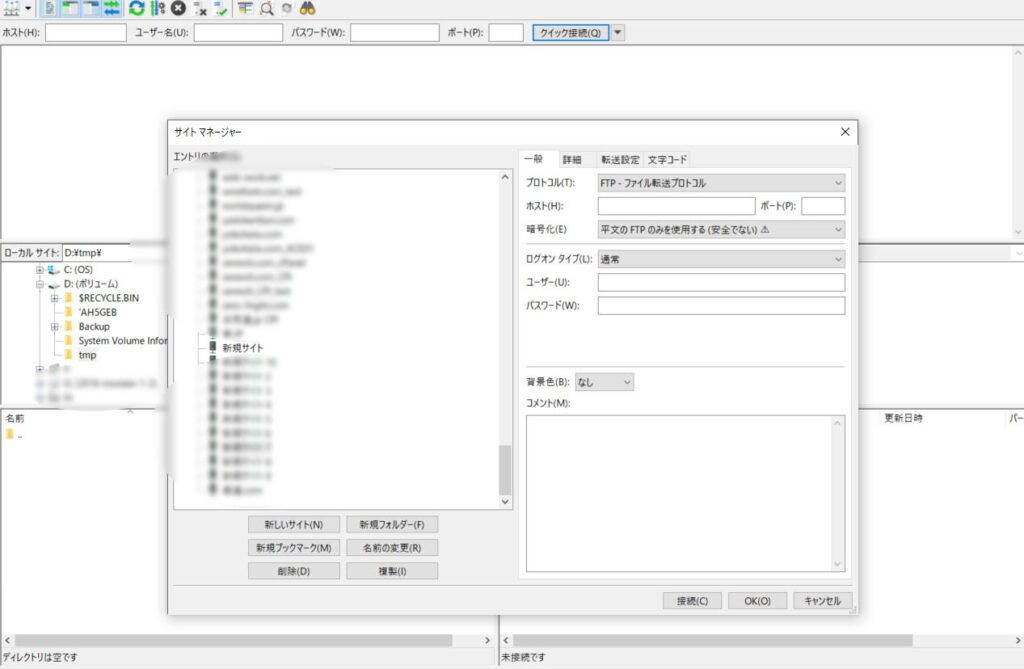Viewport: 1024px width, 669px height.
Task: Click the 名前の変更(R) button
Action: [392, 547]
